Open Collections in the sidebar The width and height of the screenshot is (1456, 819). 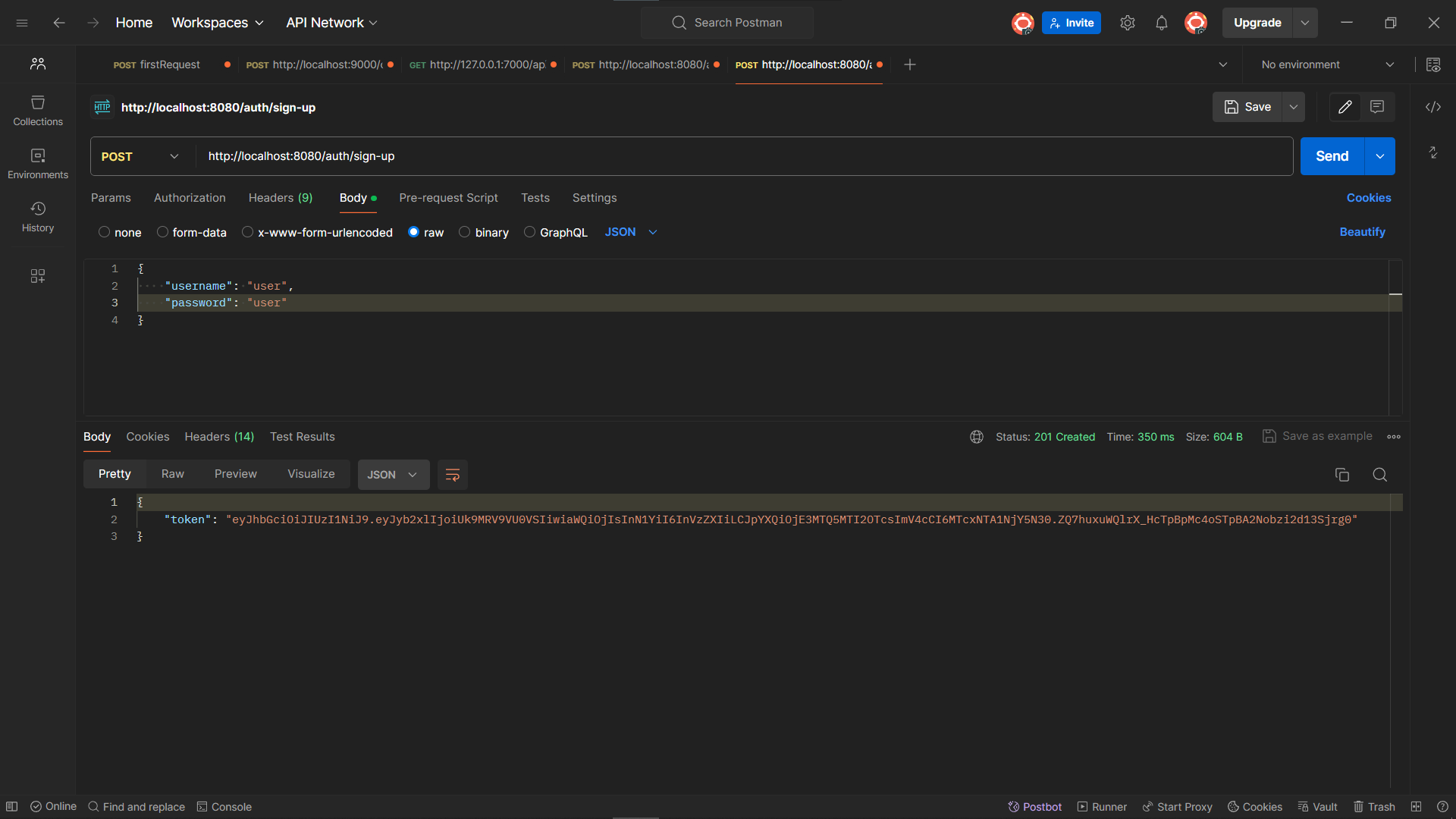[38, 111]
